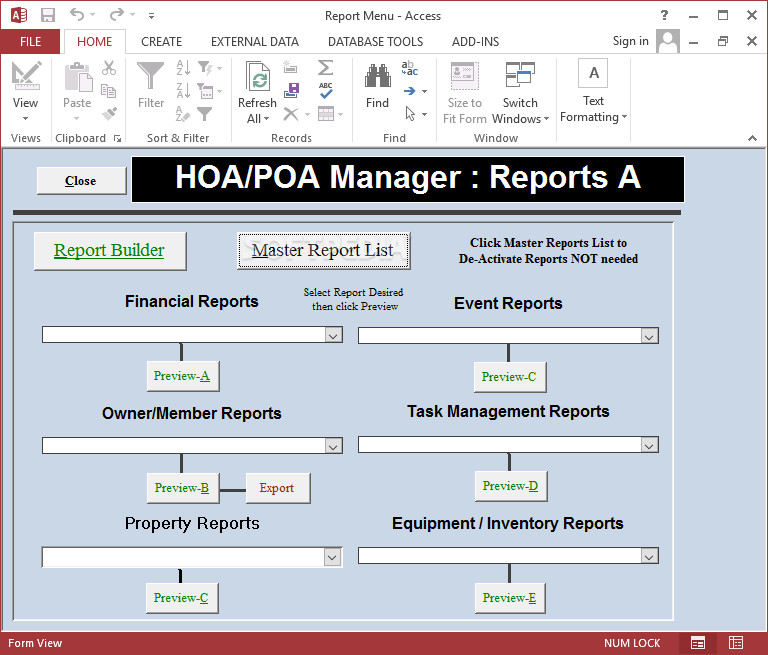The image size is (768, 655).
Task: Click the Select pointer icon in the Find group
Action: [410, 114]
